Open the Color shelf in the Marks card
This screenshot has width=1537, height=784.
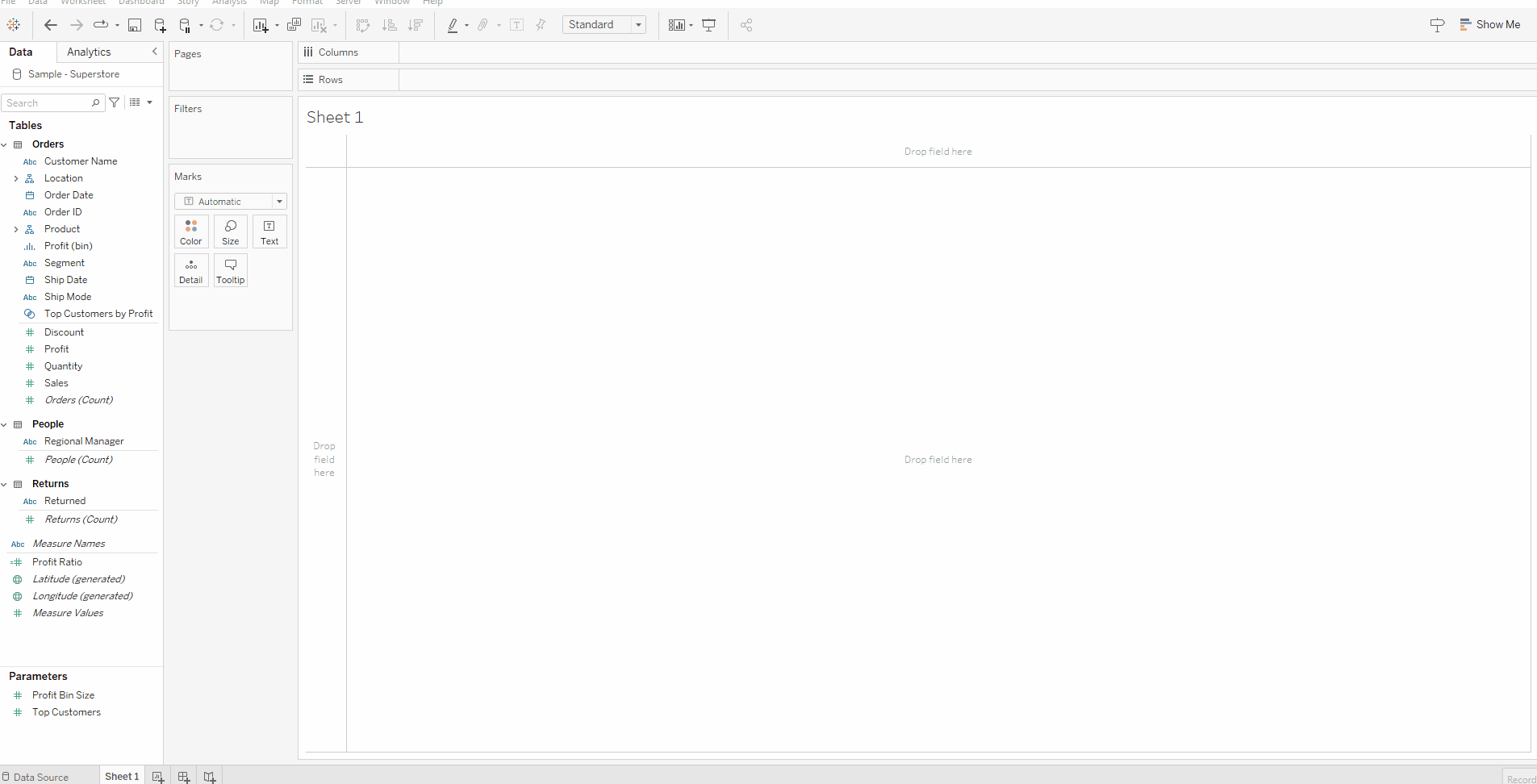[191, 231]
